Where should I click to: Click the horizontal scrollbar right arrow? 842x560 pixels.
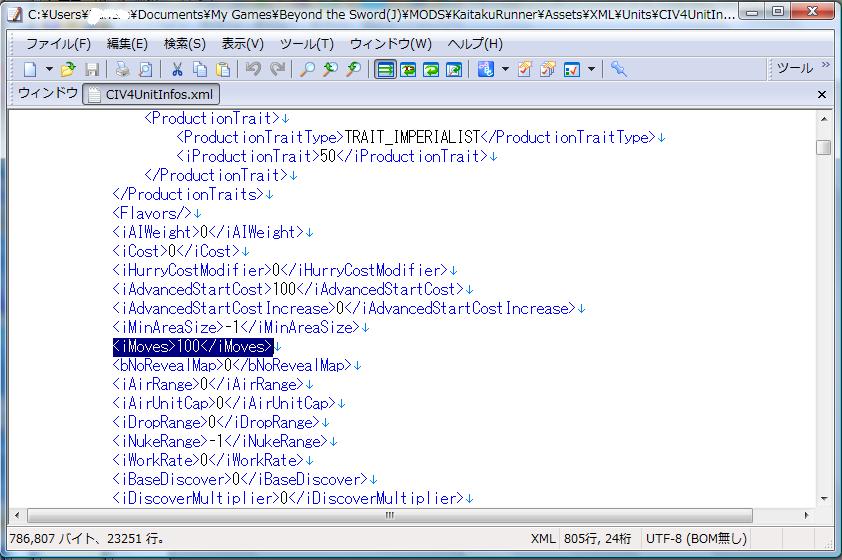point(806,515)
